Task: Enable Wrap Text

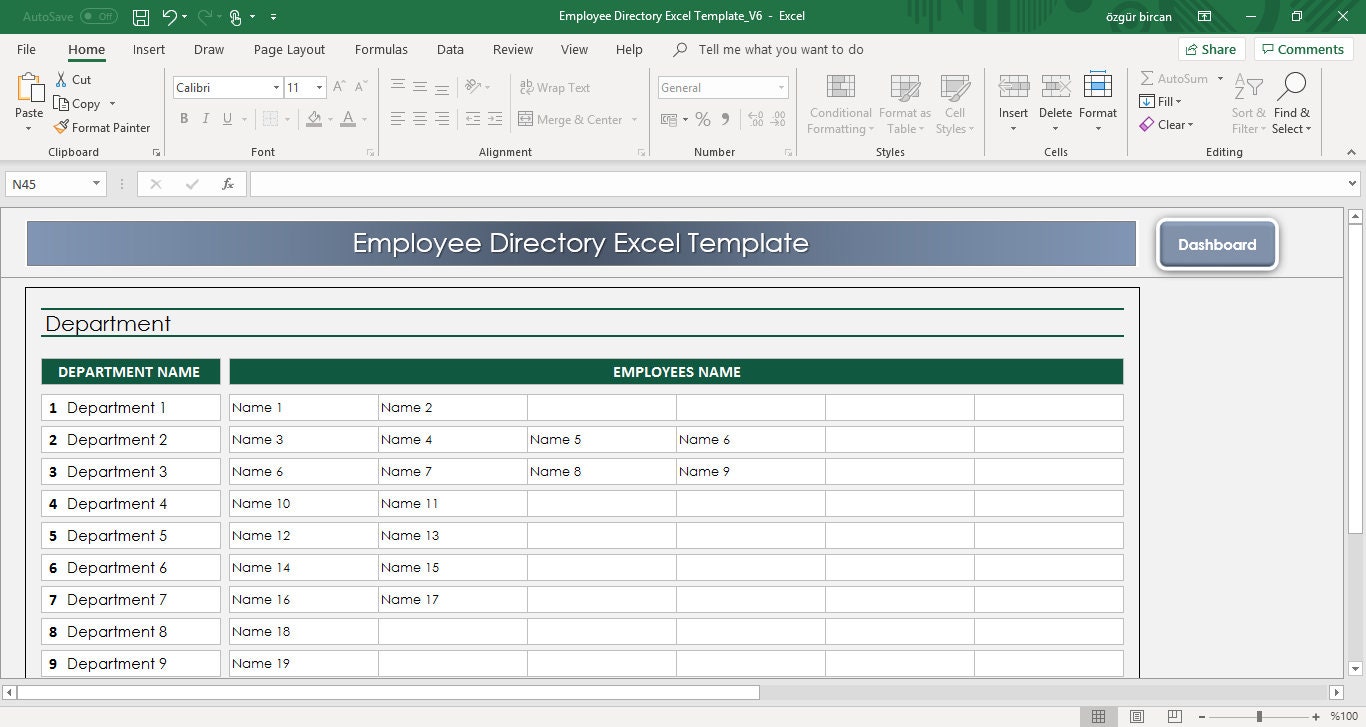Action: coord(554,87)
